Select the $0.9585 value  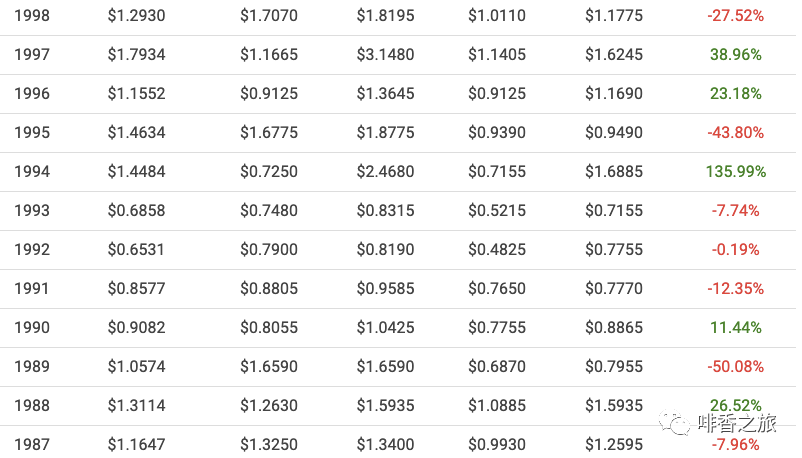385,289
